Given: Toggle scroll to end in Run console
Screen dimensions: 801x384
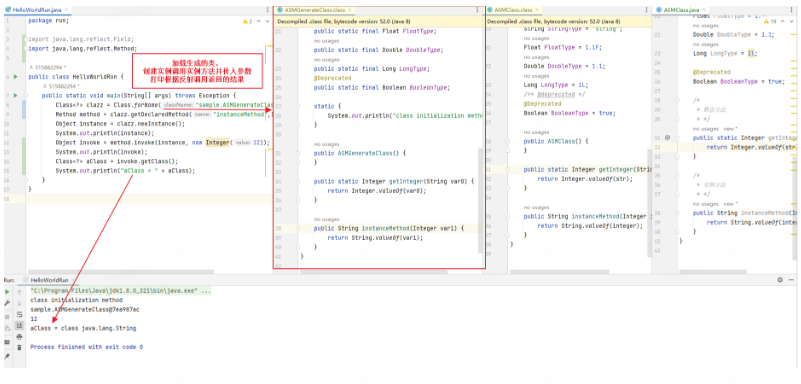Looking at the screenshot, I should (x=19, y=325).
